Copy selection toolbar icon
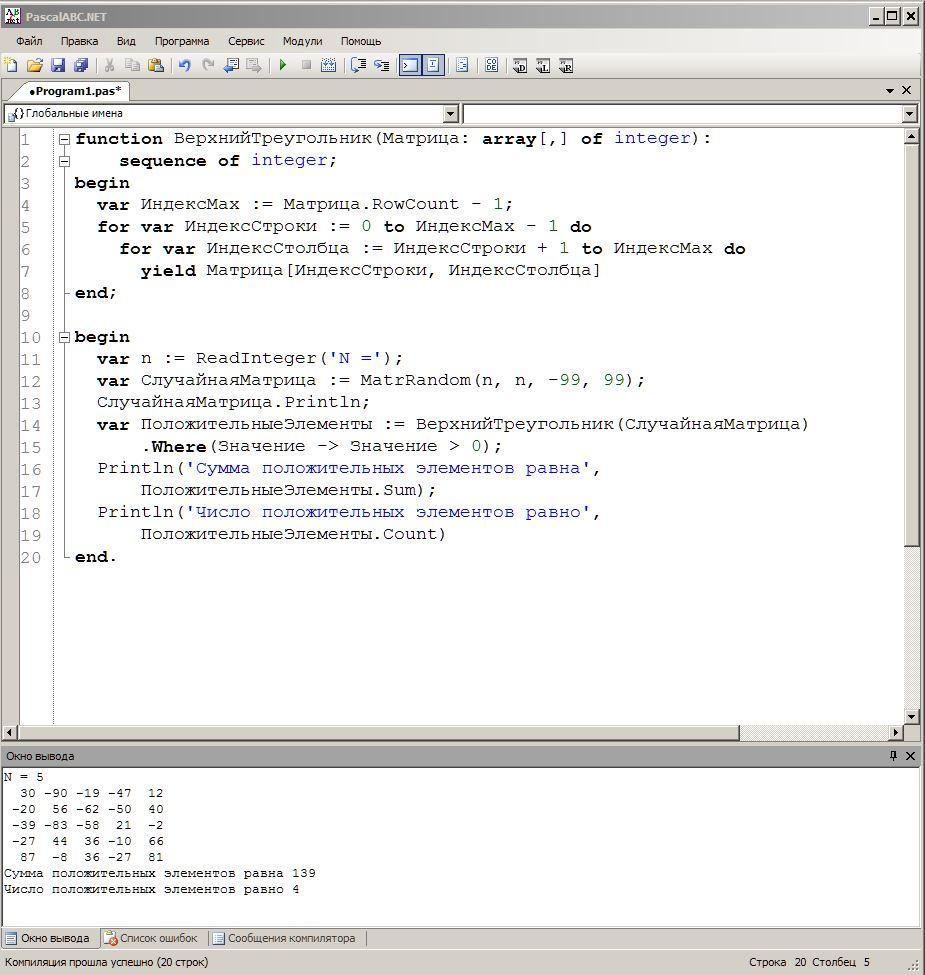The height and width of the screenshot is (975, 925). [132, 65]
